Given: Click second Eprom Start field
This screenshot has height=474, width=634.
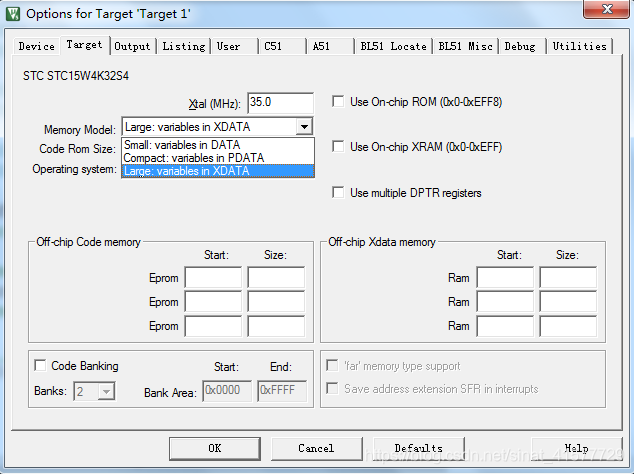Looking at the screenshot, I should (213, 302).
